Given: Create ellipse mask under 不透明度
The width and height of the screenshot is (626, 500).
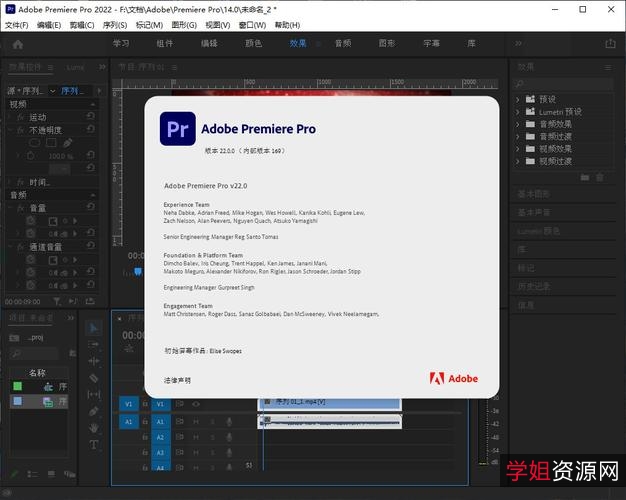Looking at the screenshot, I should [x=34, y=143].
